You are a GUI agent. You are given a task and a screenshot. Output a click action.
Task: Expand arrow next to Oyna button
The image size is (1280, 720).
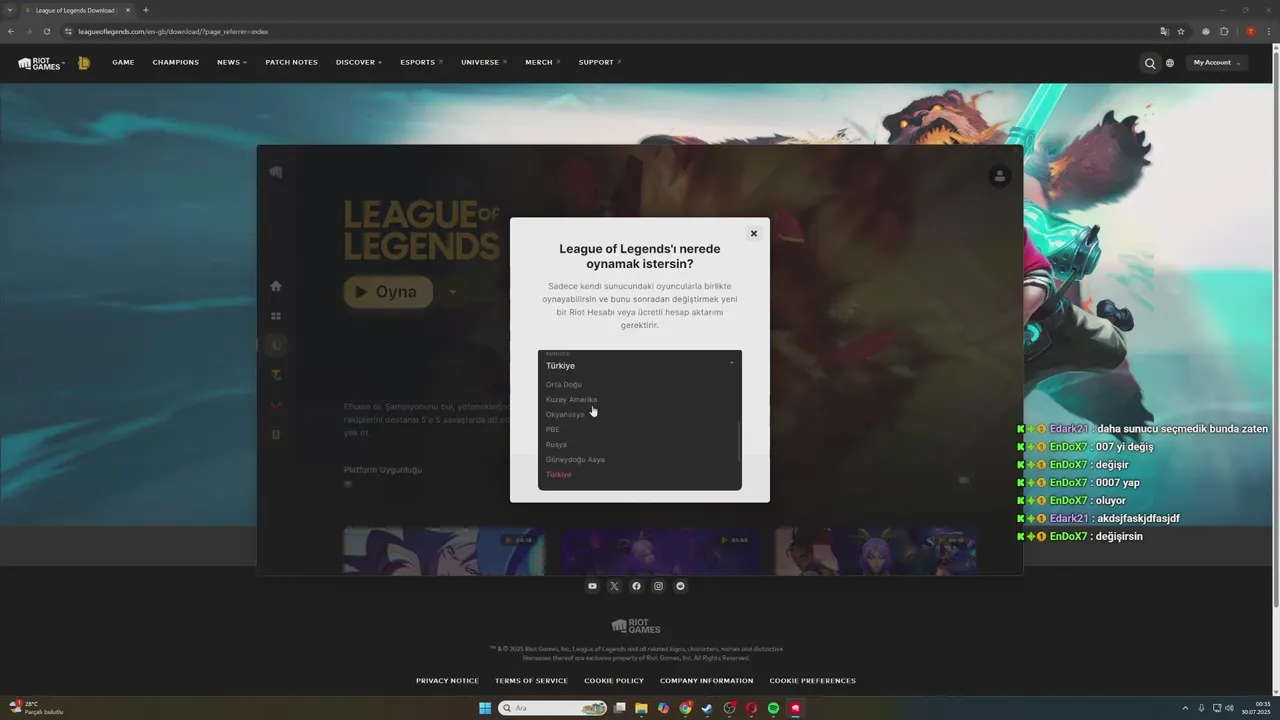tap(452, 292)
